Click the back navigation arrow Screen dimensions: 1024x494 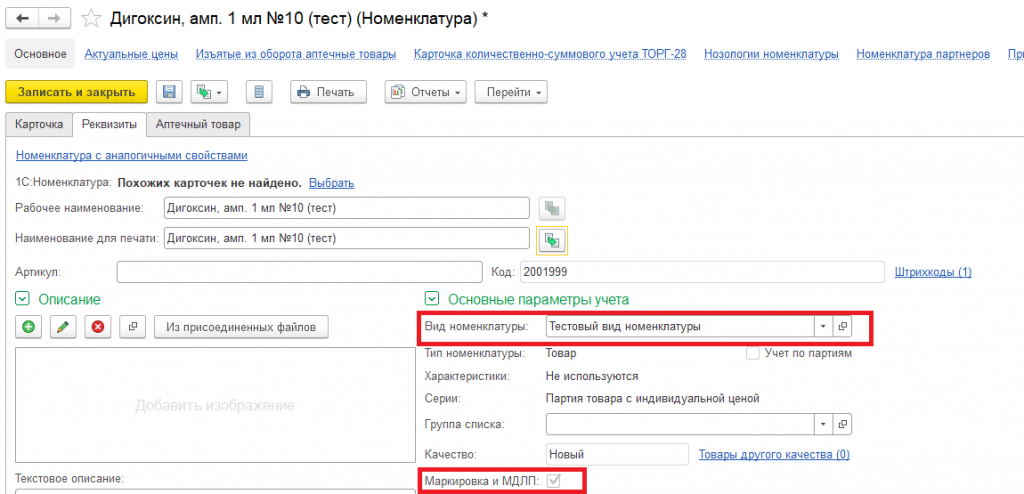22,19
